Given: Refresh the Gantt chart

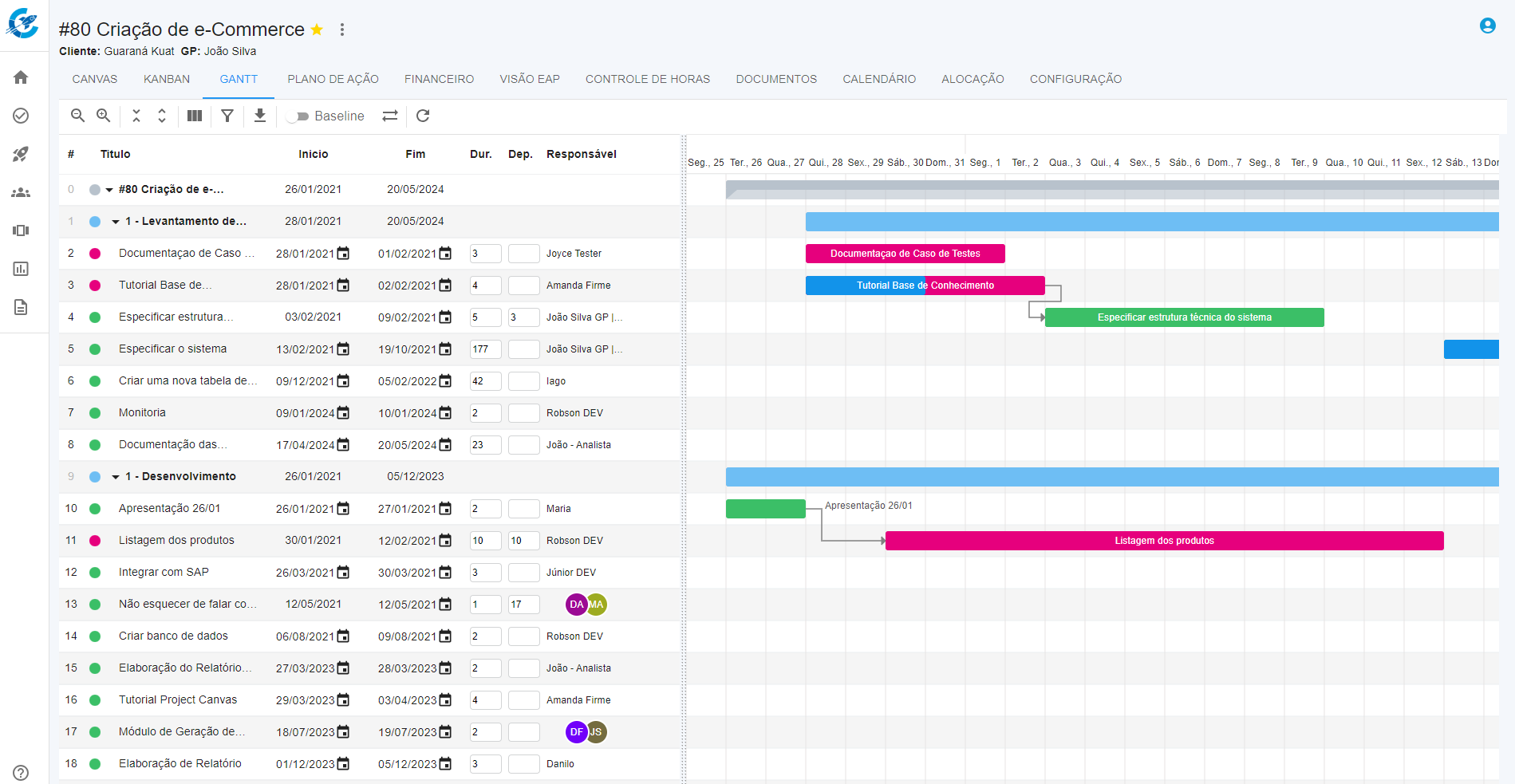Looking at the screenshot, I should [423, 116].
